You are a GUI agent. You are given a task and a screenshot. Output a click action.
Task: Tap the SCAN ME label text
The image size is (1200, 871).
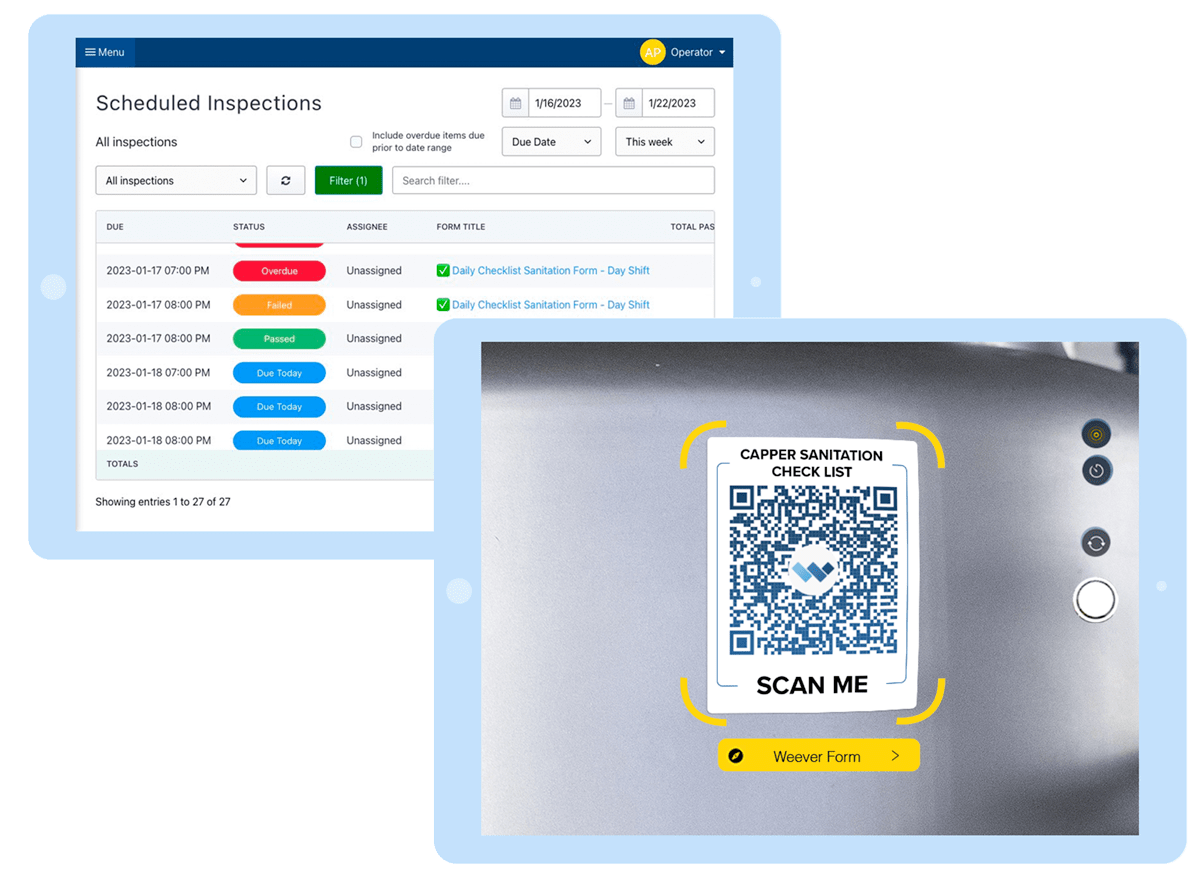tap(812, 686)
